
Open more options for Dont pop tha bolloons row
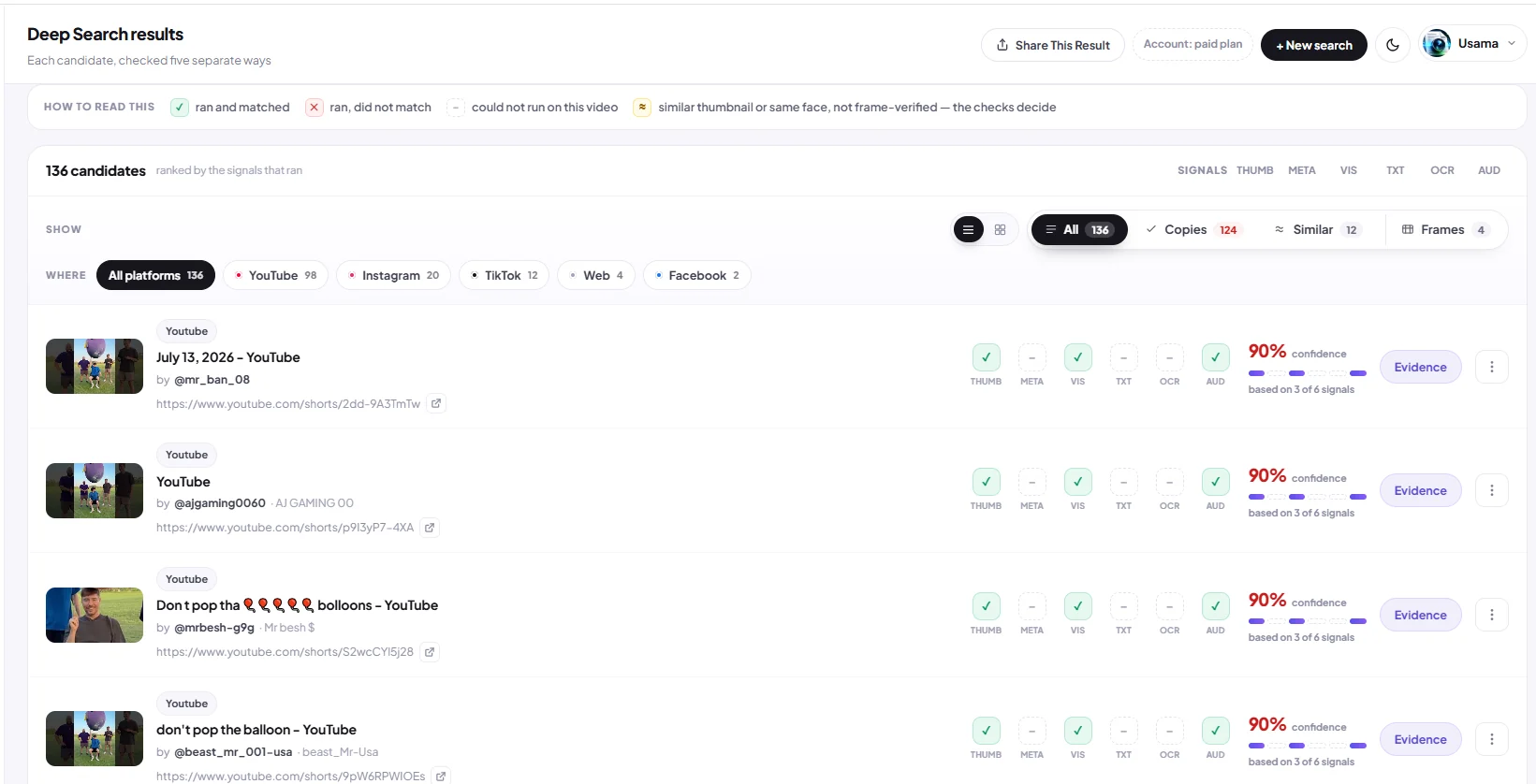[x=1492, y=615]
